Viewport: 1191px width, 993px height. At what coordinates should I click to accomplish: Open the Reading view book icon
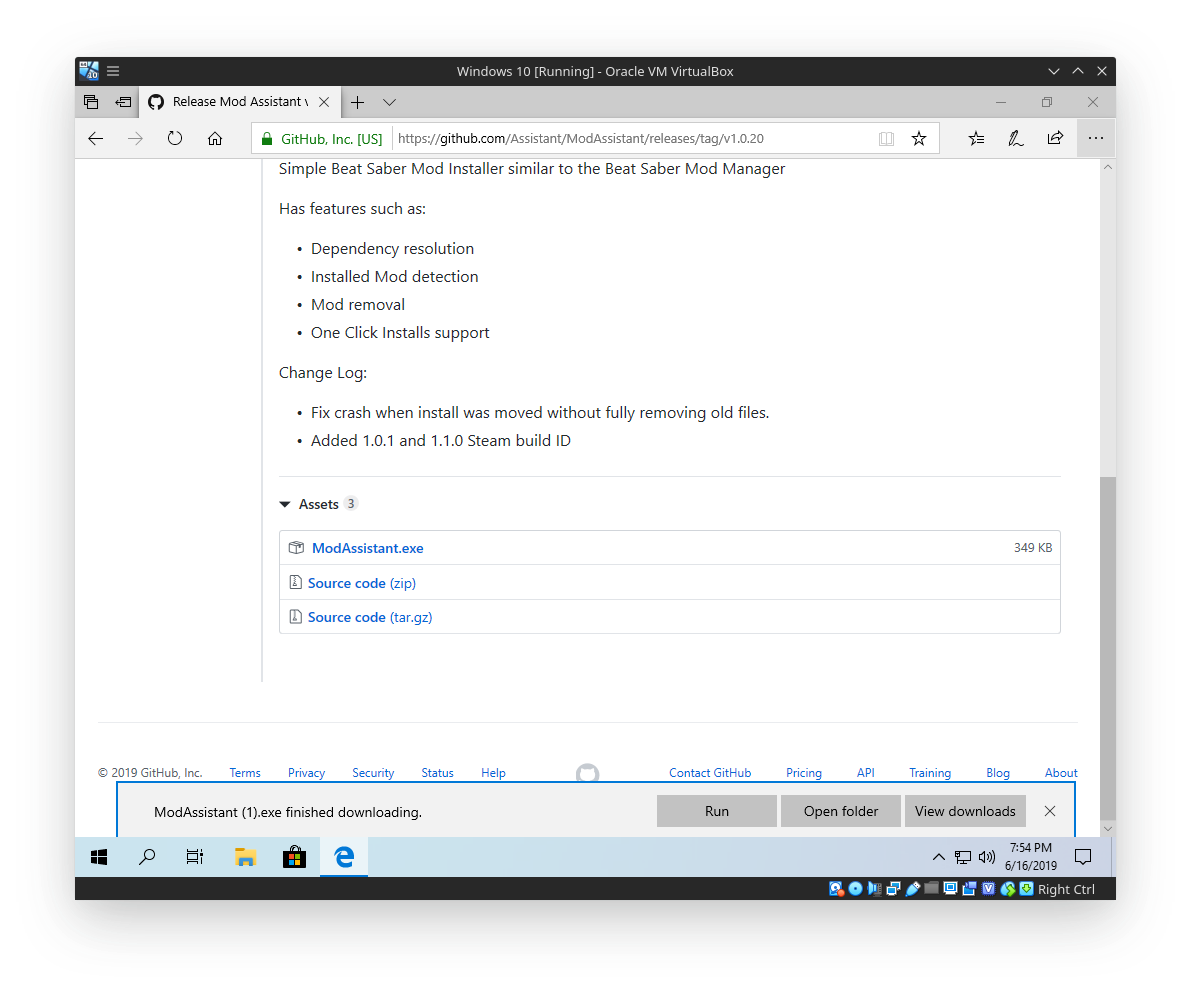click(886, 139)
